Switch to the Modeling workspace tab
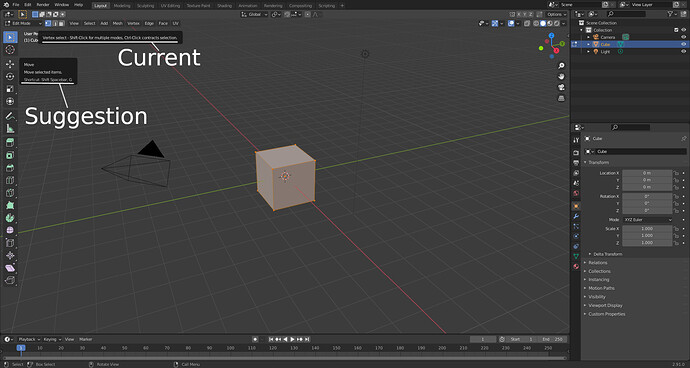 [122, 6]
